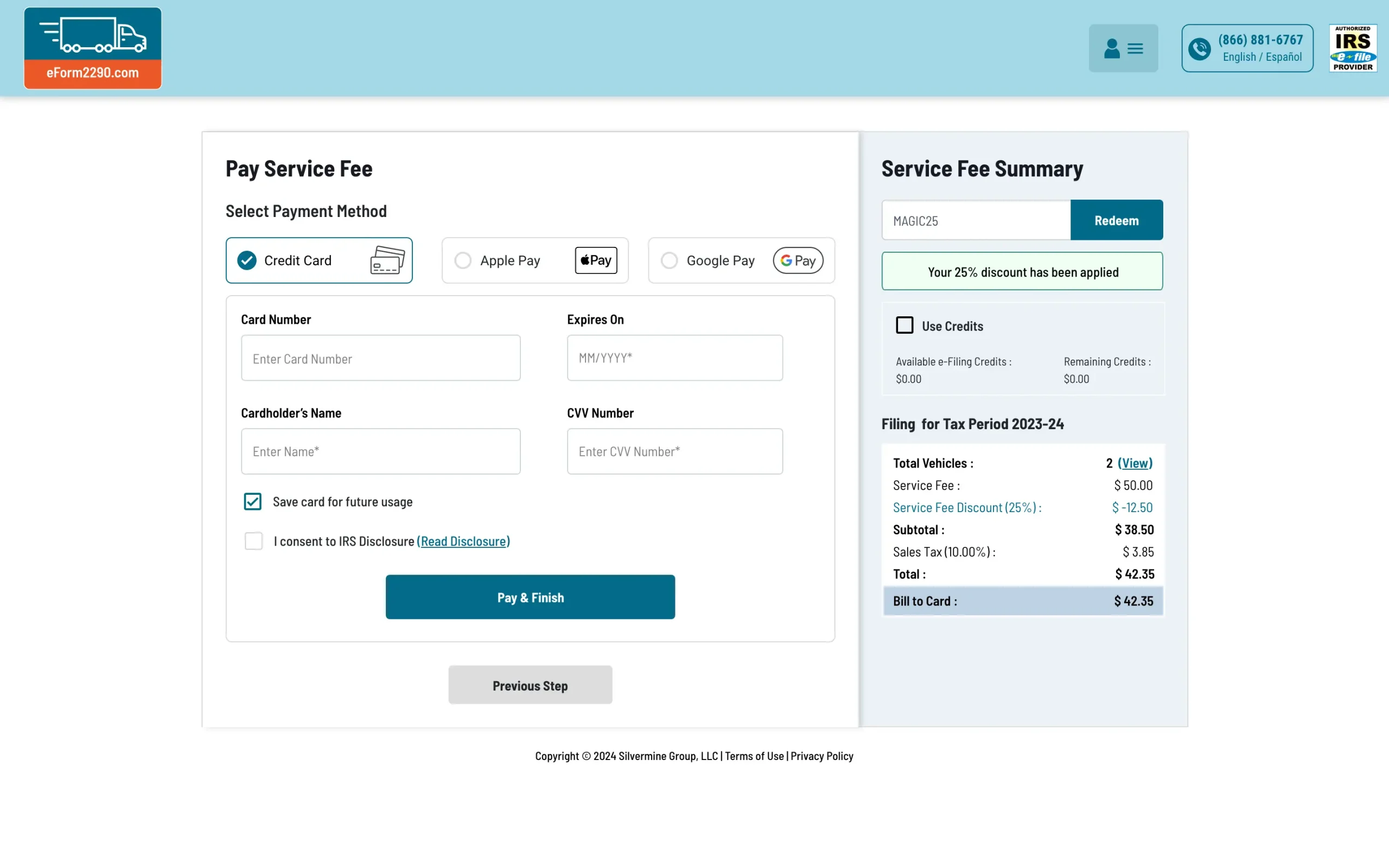Viewport: 1389px width, 868px height.
Task: Click the Pay & Finish button
Action: [530, 597]
